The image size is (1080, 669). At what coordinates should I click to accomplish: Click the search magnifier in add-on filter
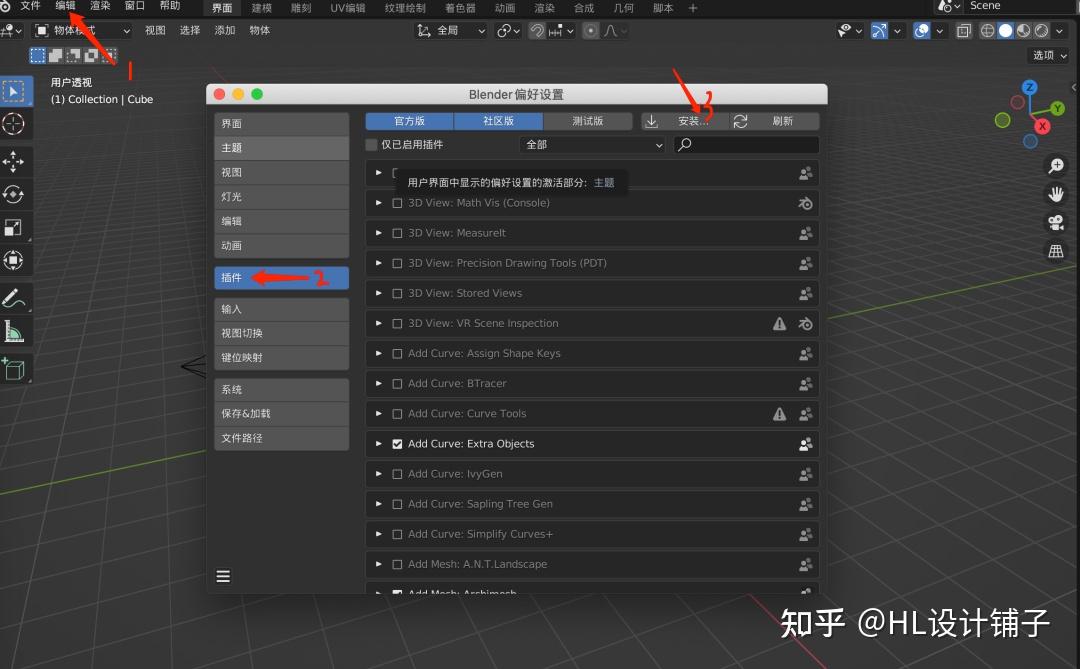coord(685,145)
